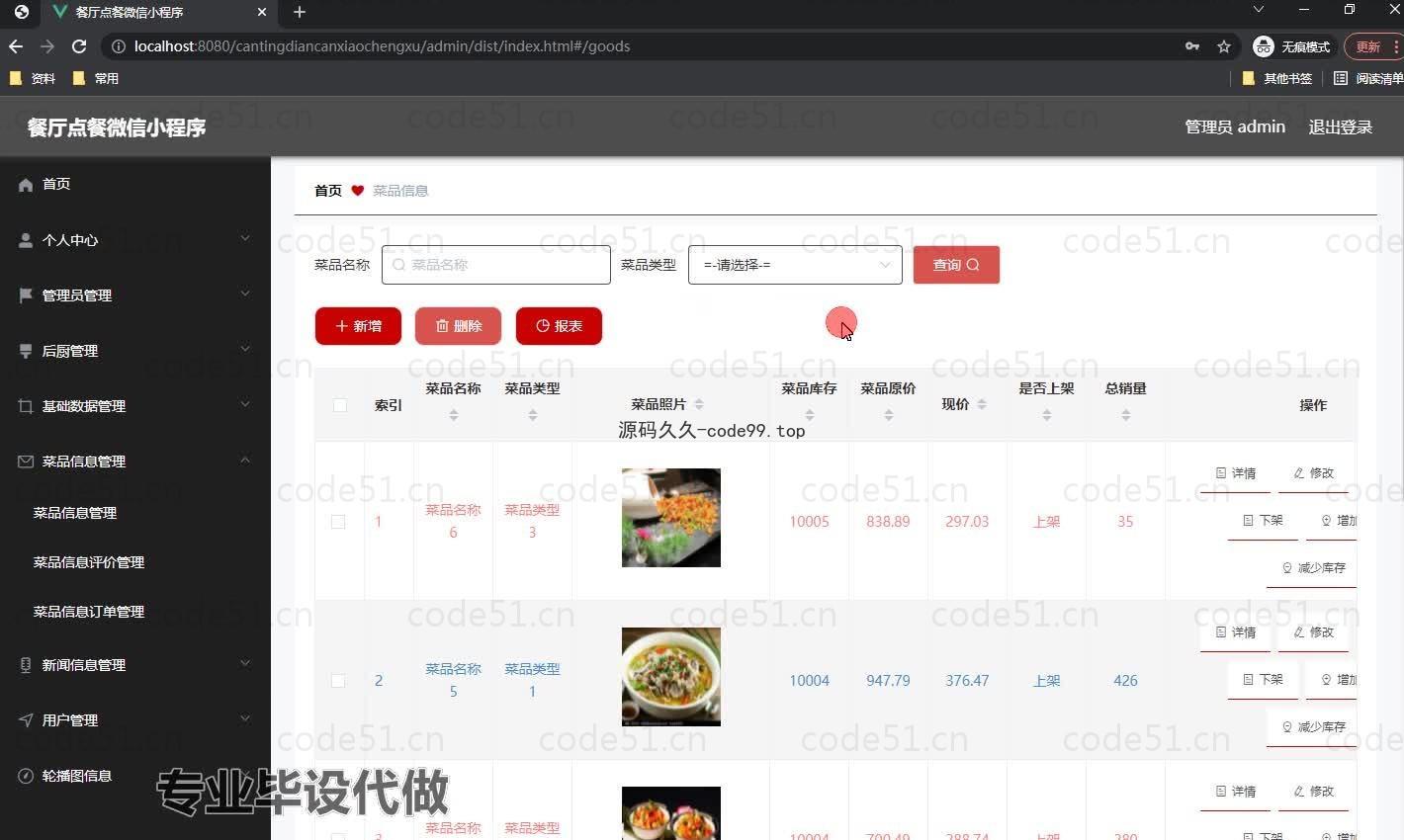This screenshot has height=840, width=1404.
Task: Click the 查询 search button
Action: click(x=956, y=265)
